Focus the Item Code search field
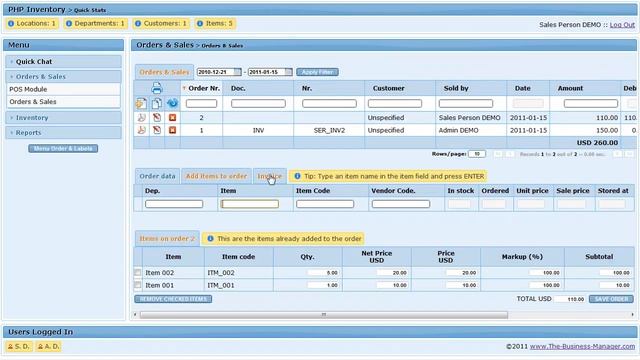This screenshot has width=640, height=360. point(325,204)
